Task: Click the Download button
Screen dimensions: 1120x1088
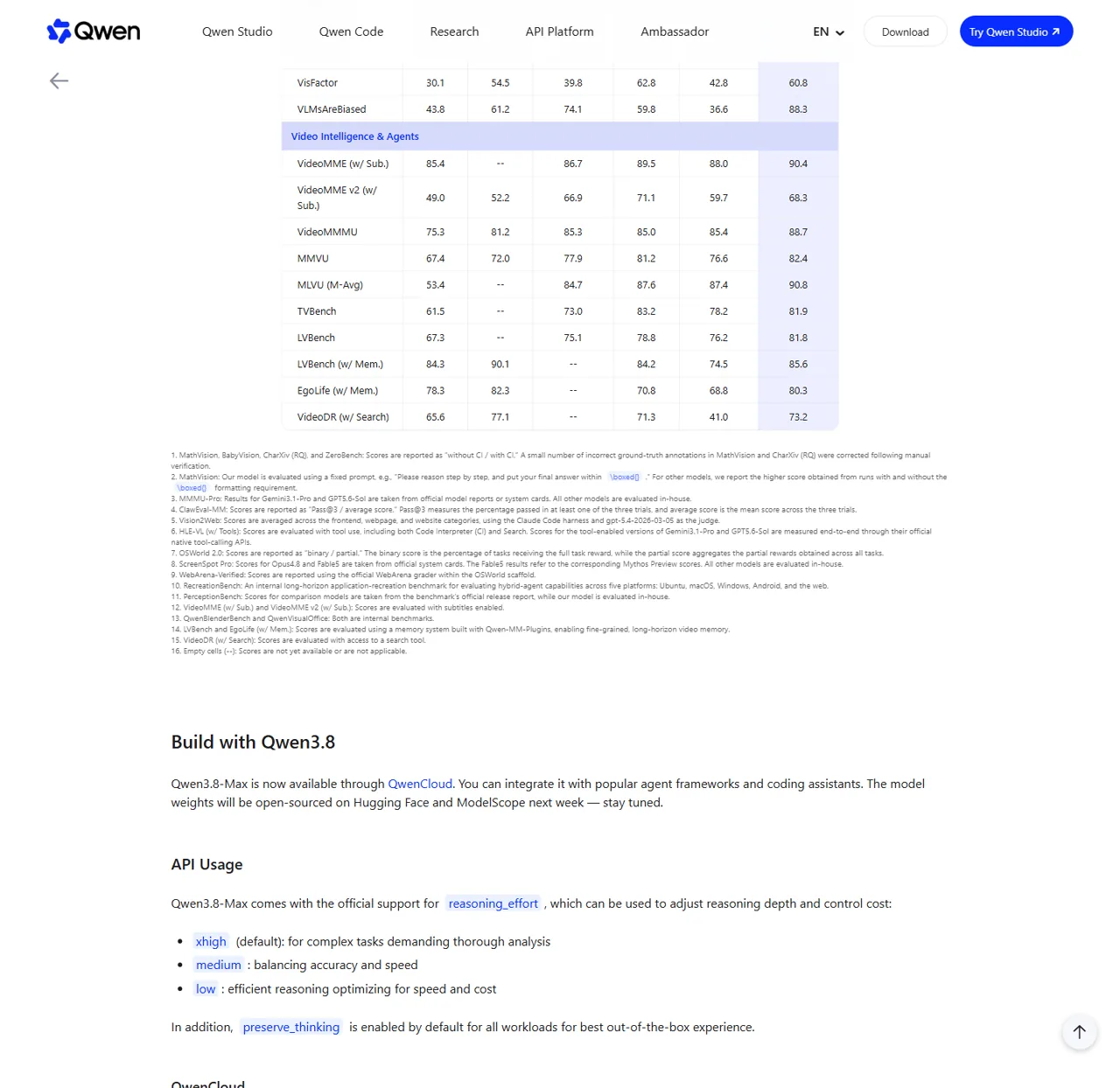Action: point(905,31)
